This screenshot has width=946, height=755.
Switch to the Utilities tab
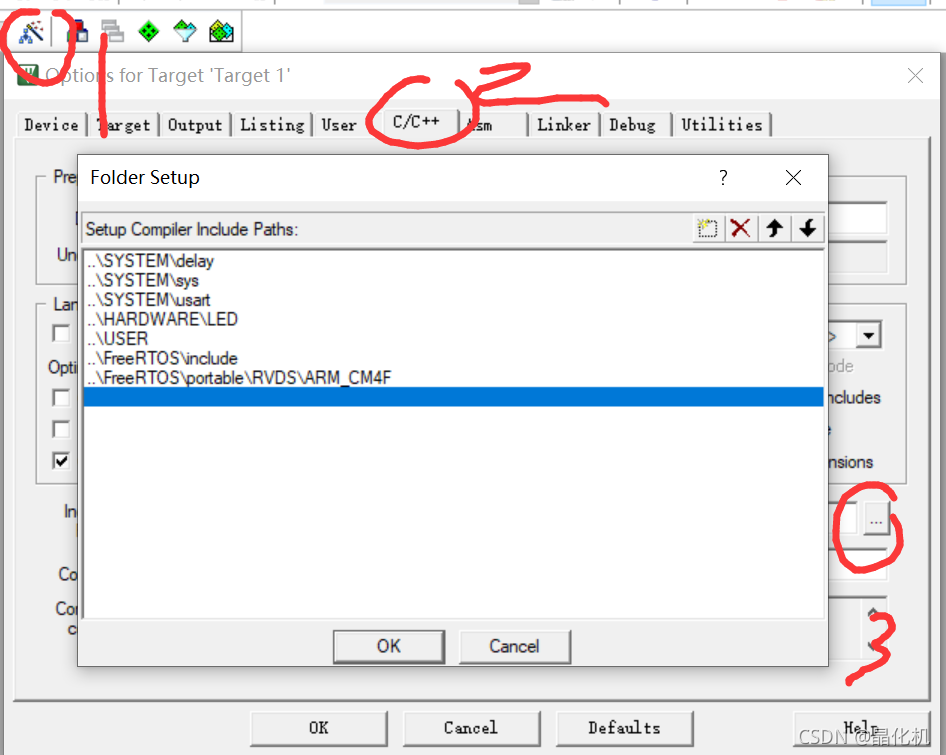click(722, 125)
